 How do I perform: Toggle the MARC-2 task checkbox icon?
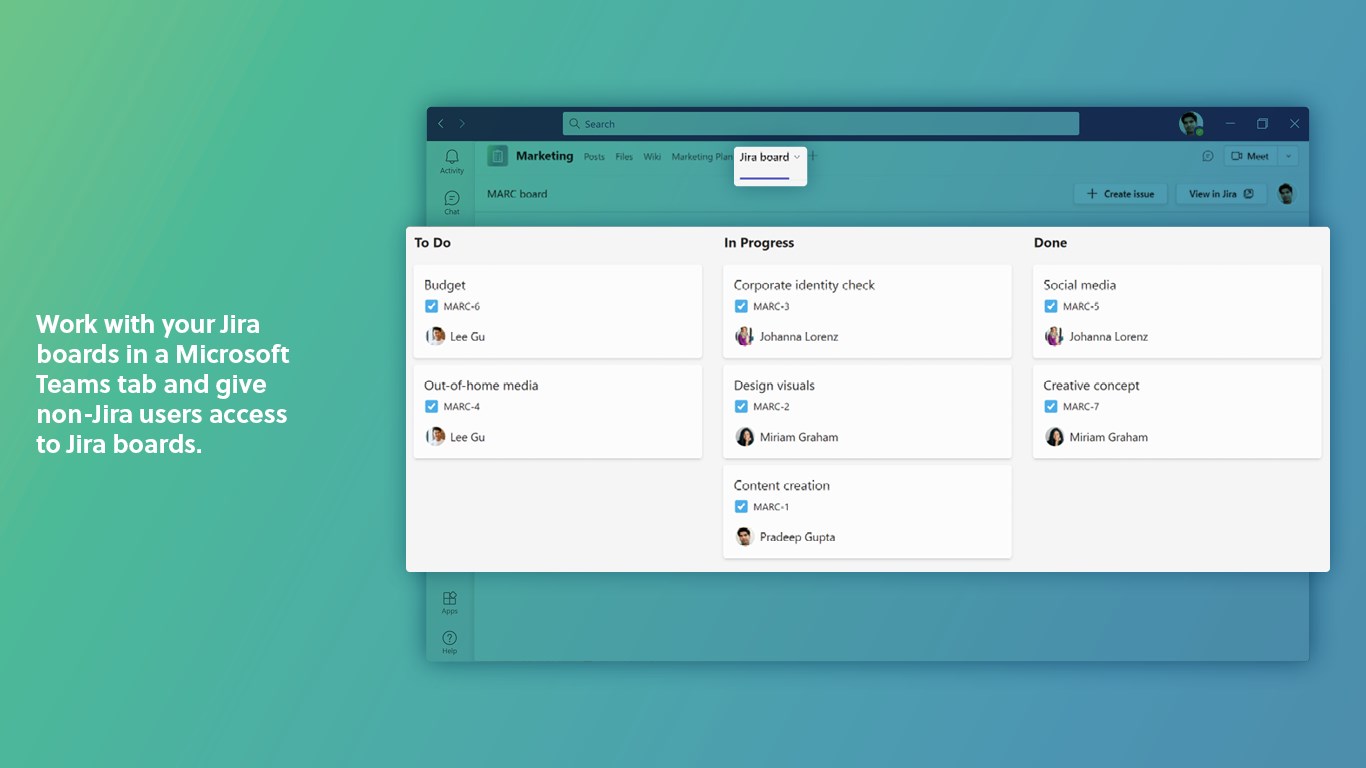coord(741,407)
